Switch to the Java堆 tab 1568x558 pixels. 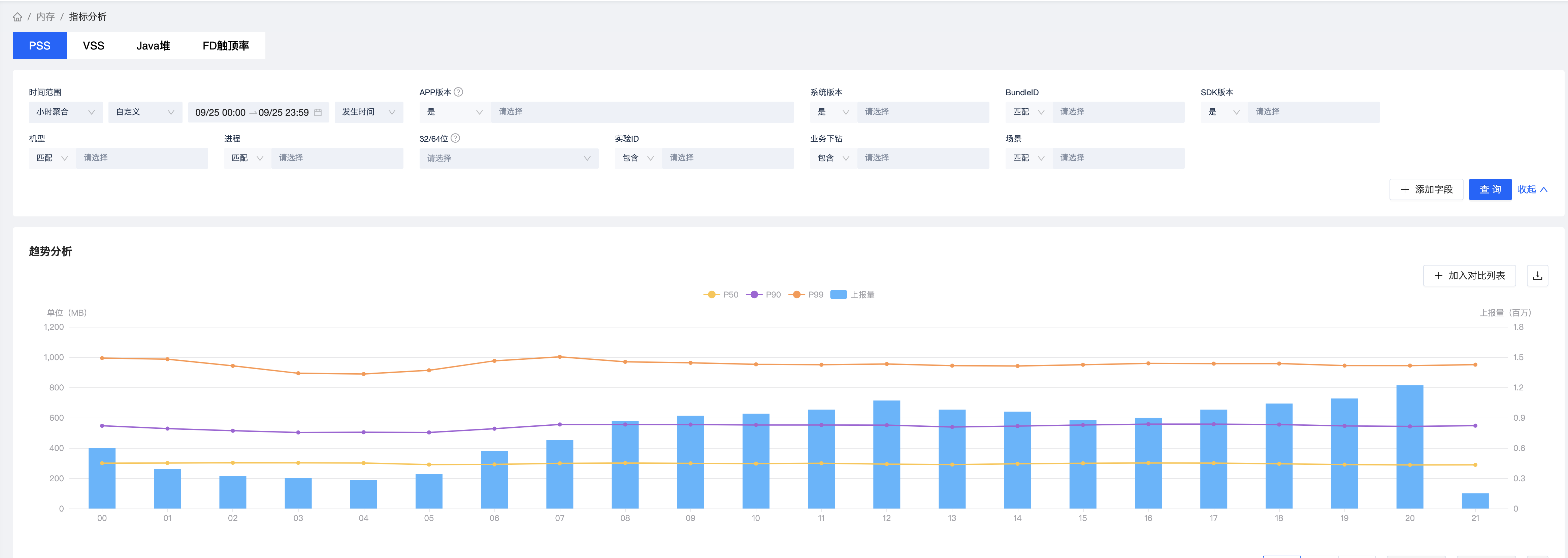[153, 46]
